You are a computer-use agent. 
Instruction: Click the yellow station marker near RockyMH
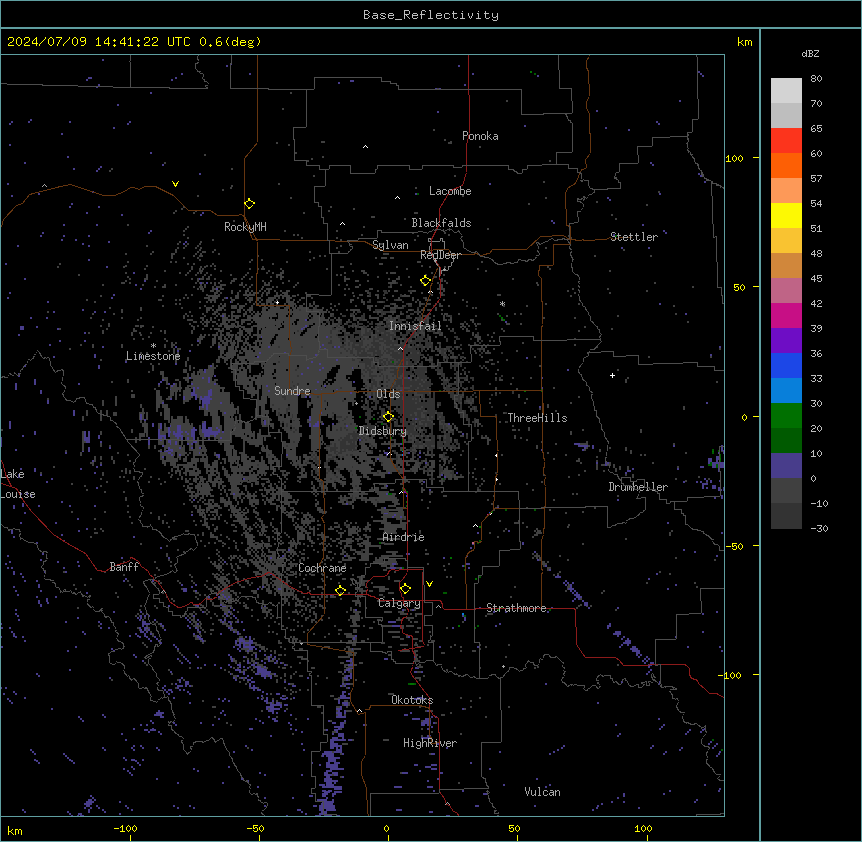pyautogui.click(x=250, y=204)
